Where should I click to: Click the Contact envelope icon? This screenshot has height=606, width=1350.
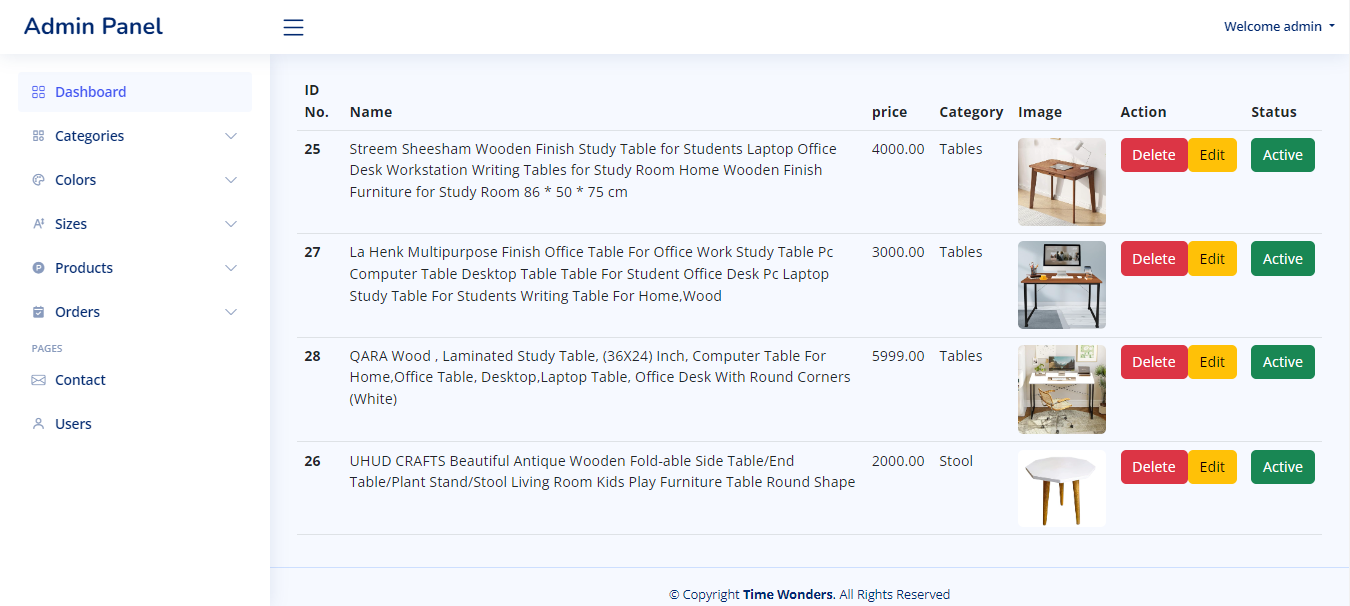(x=38, y=380)
